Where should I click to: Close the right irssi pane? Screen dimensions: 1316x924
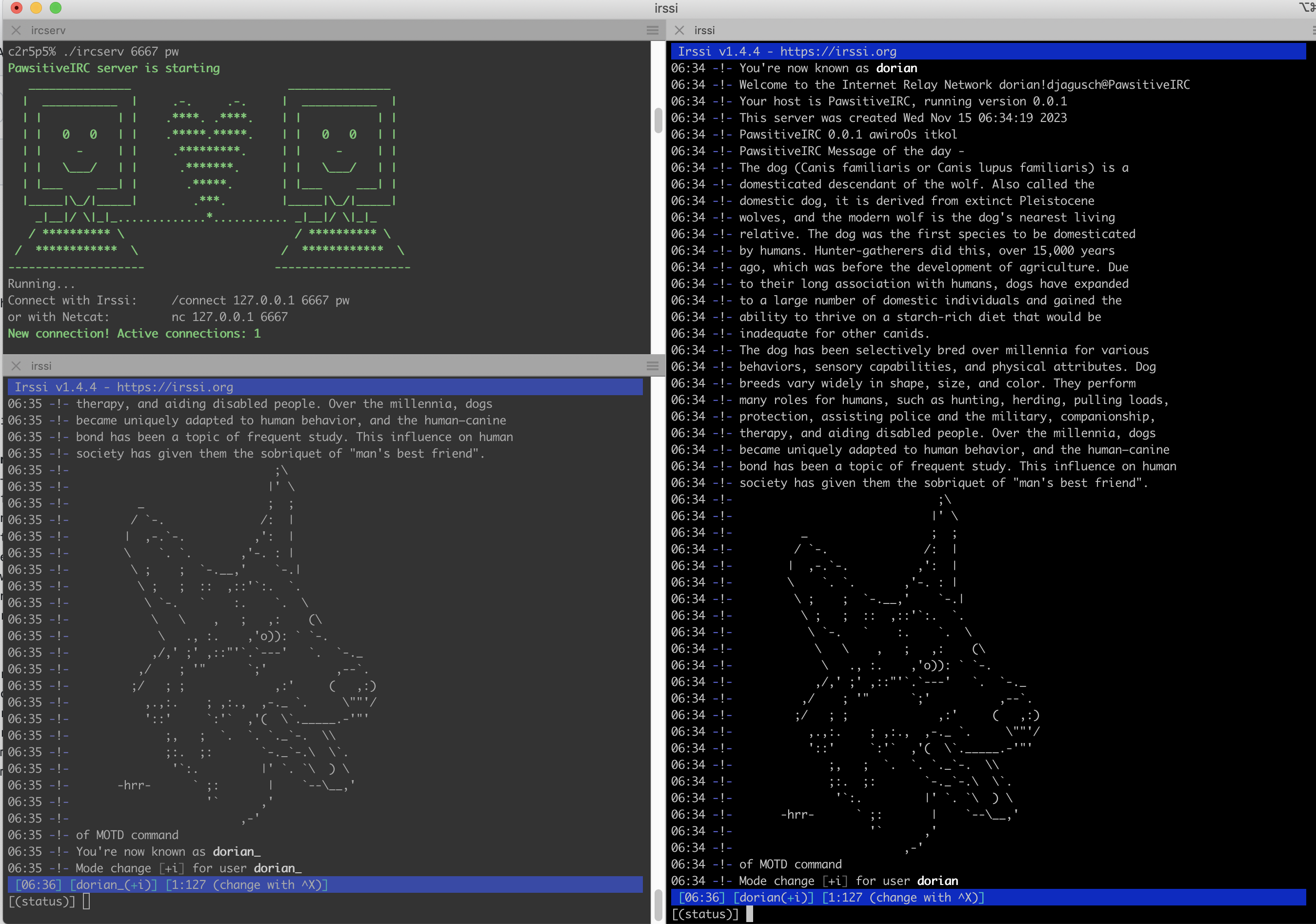pos(679,30)
